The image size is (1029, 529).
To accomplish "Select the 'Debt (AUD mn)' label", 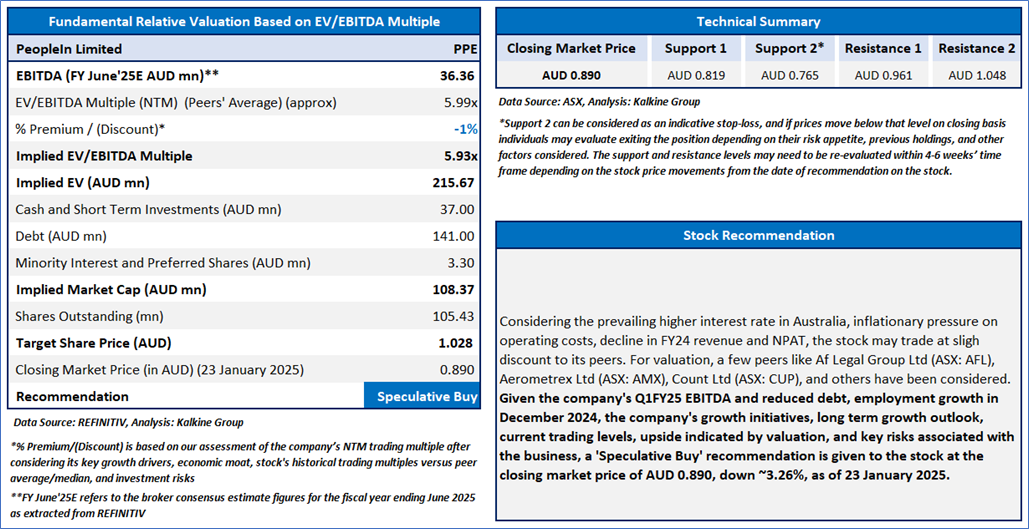I will pyautogui.click(x=61, y=236).
